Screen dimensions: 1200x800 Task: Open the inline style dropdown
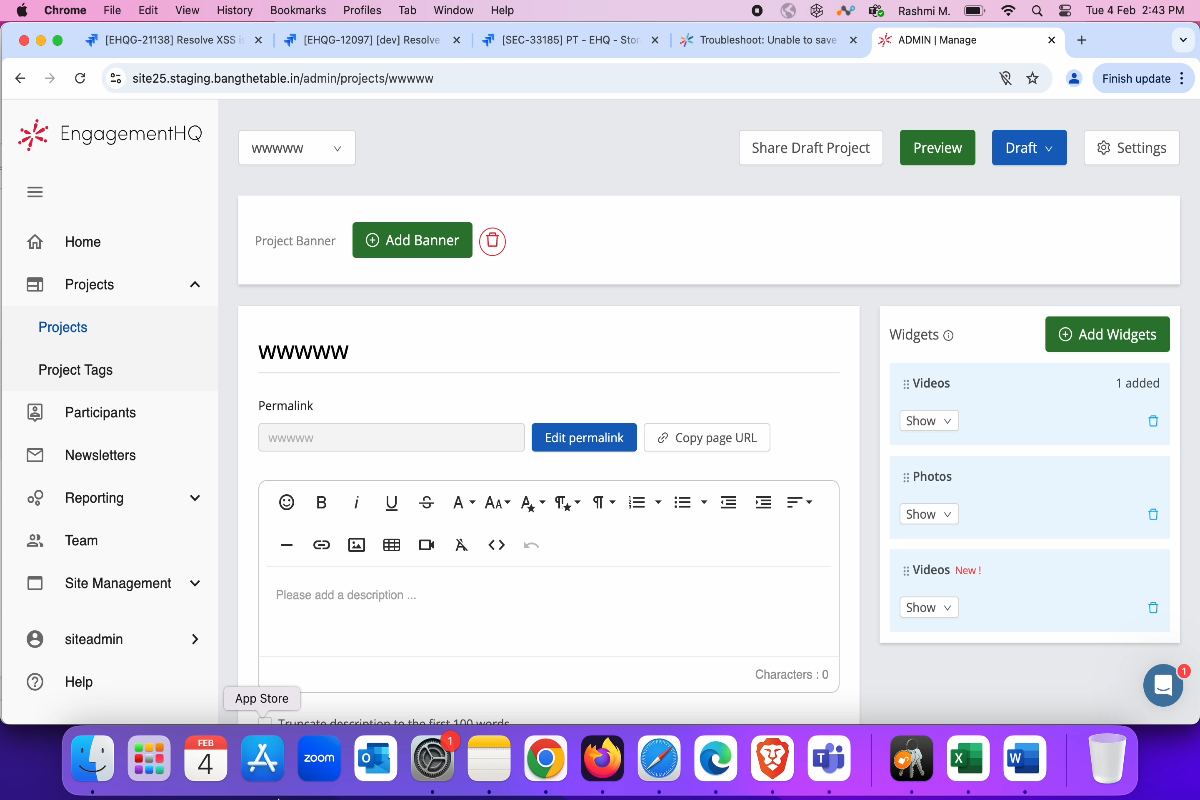tap(533, 502)
